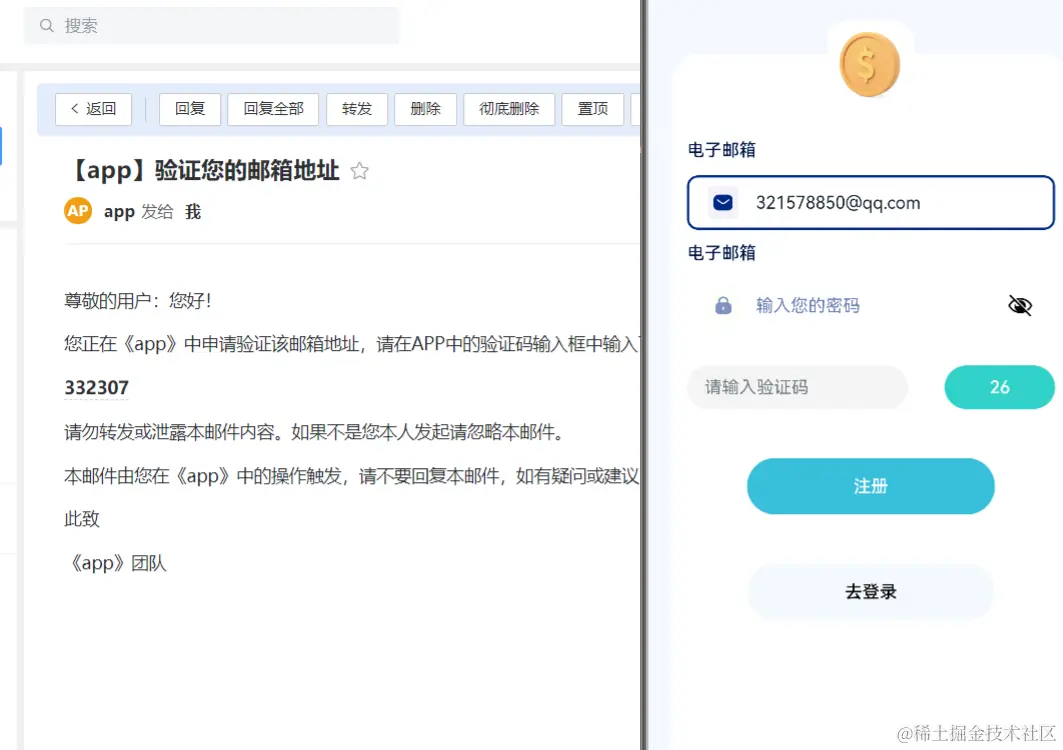
Task: Click 回复全部 to reply all
Action: pyautogui.click(x=273, y=108)
